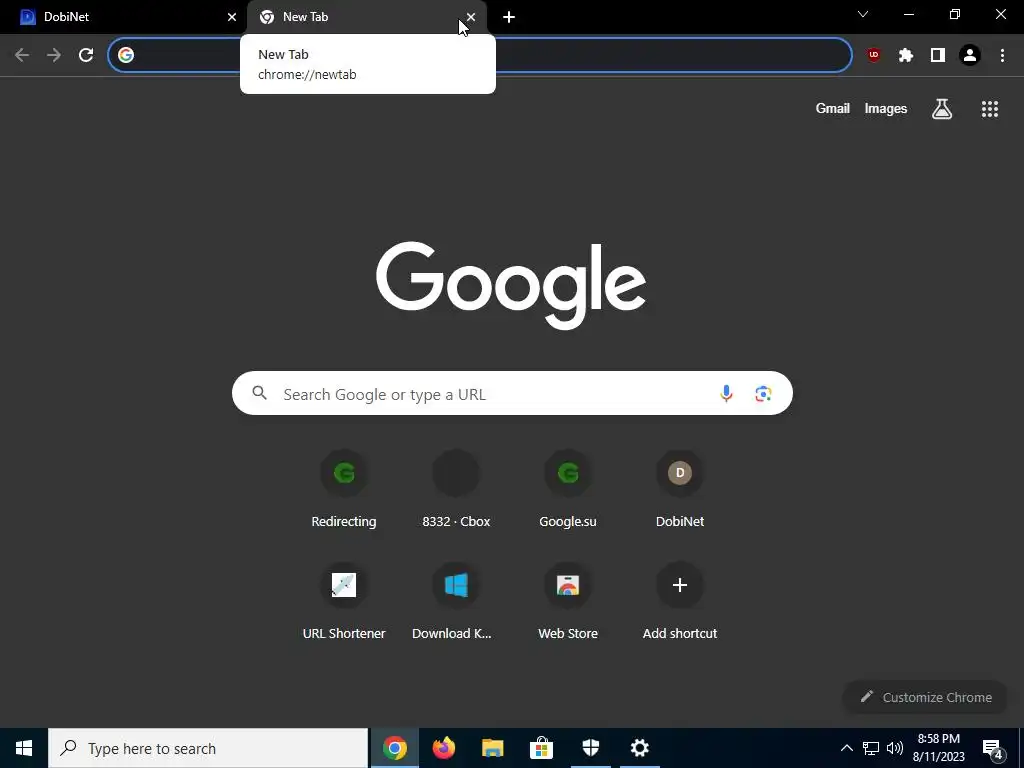The width and height of the screenshot is (1024, 768).
Task: Open the Gmail link
Action: [x=833, y=108]
